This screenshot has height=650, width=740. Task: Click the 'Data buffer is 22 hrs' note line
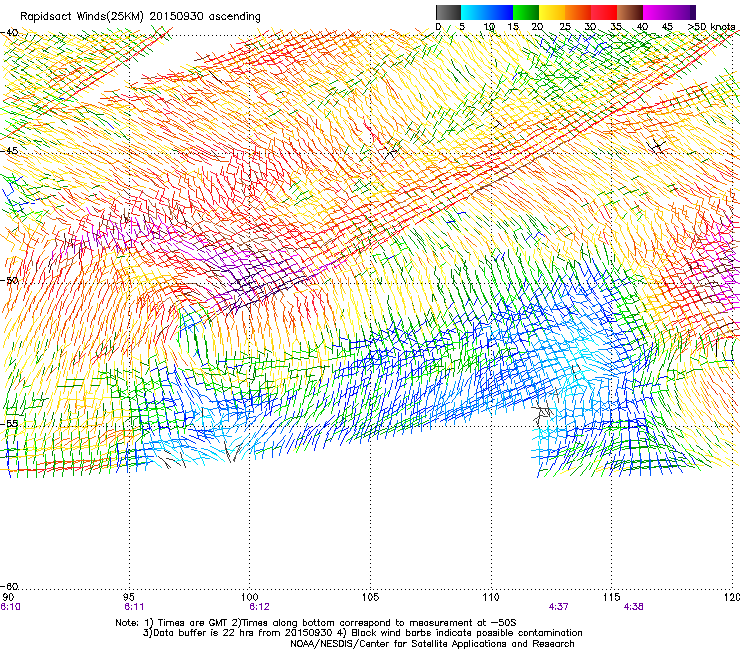tap(362, 633)
